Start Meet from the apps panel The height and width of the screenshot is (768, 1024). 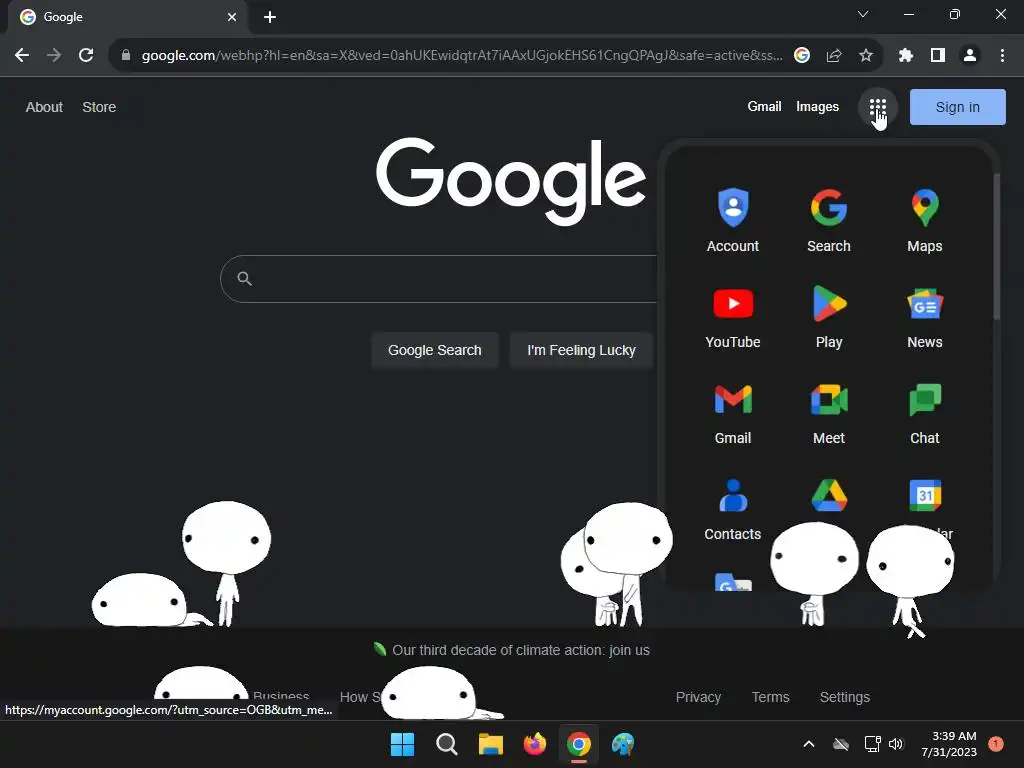(x=829, y=413)
